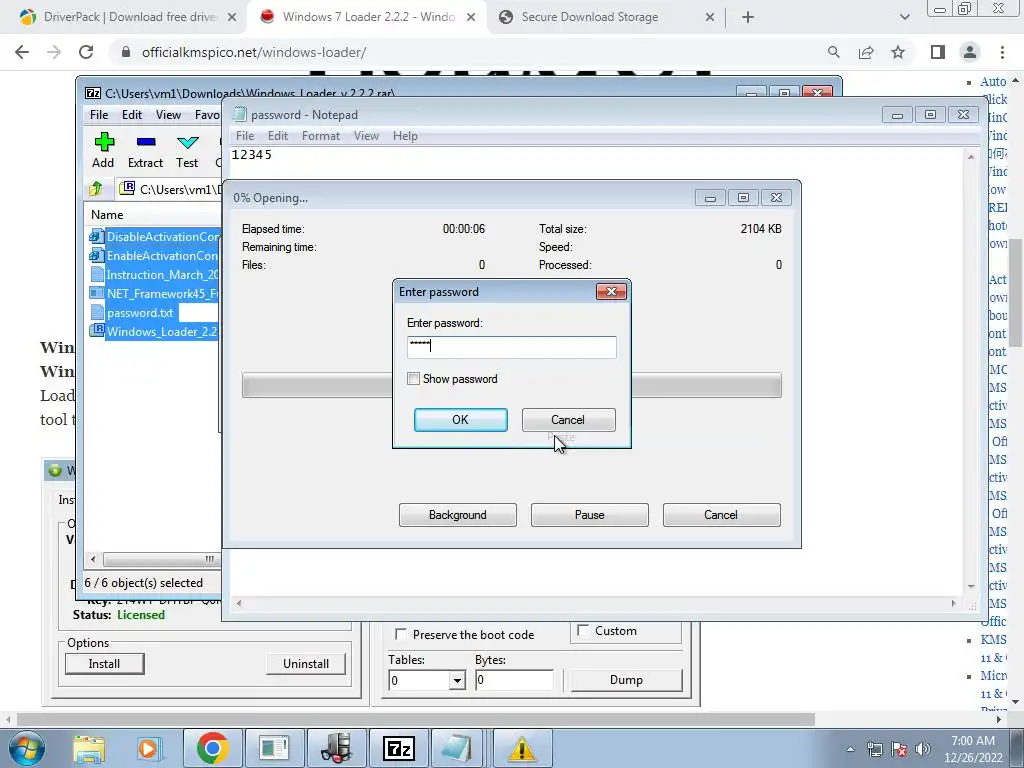Image resolution: width=1024 pixels, height=768 pixels.
Task: Switch to the Secure Download Storage tab
Action: point(607,18)
